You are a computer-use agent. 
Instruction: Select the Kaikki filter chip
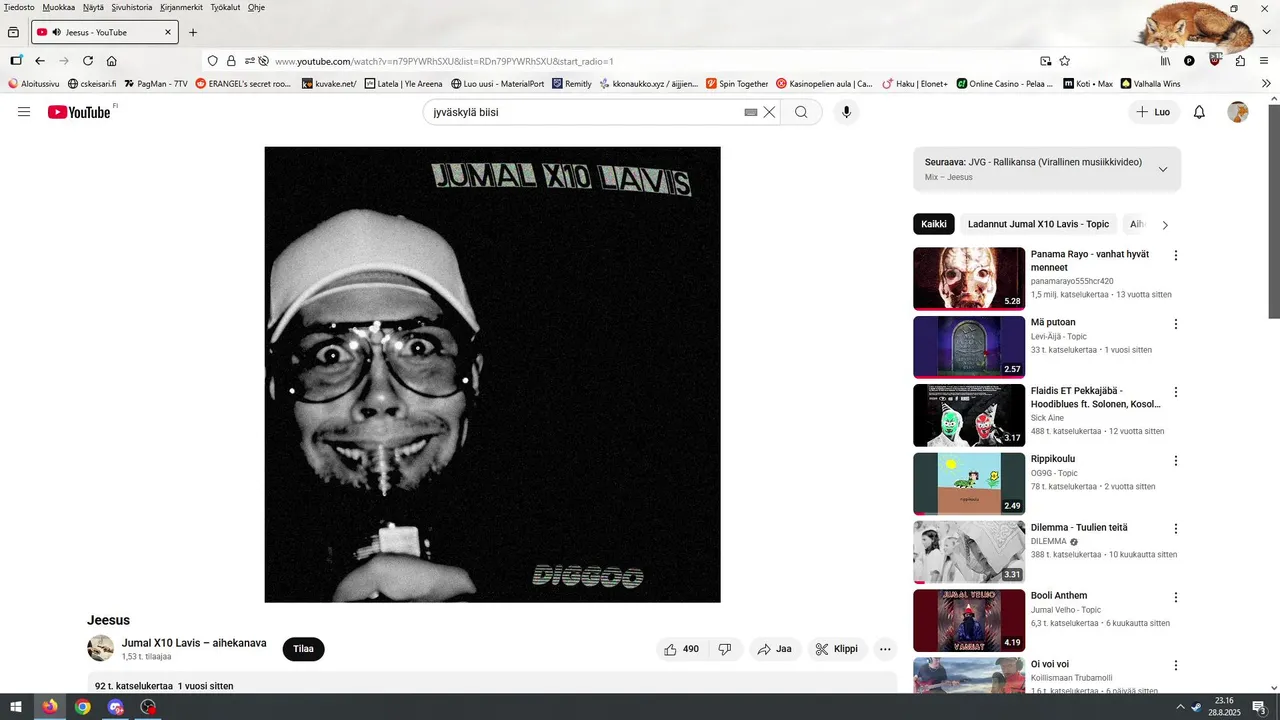click(x=934, y=224)
